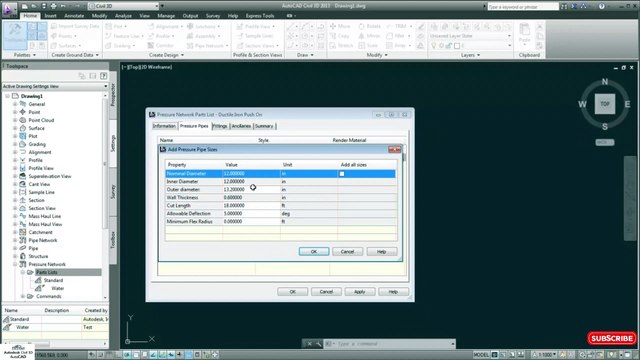Select the Parts Lists tree item

click(x=47, y=272)
